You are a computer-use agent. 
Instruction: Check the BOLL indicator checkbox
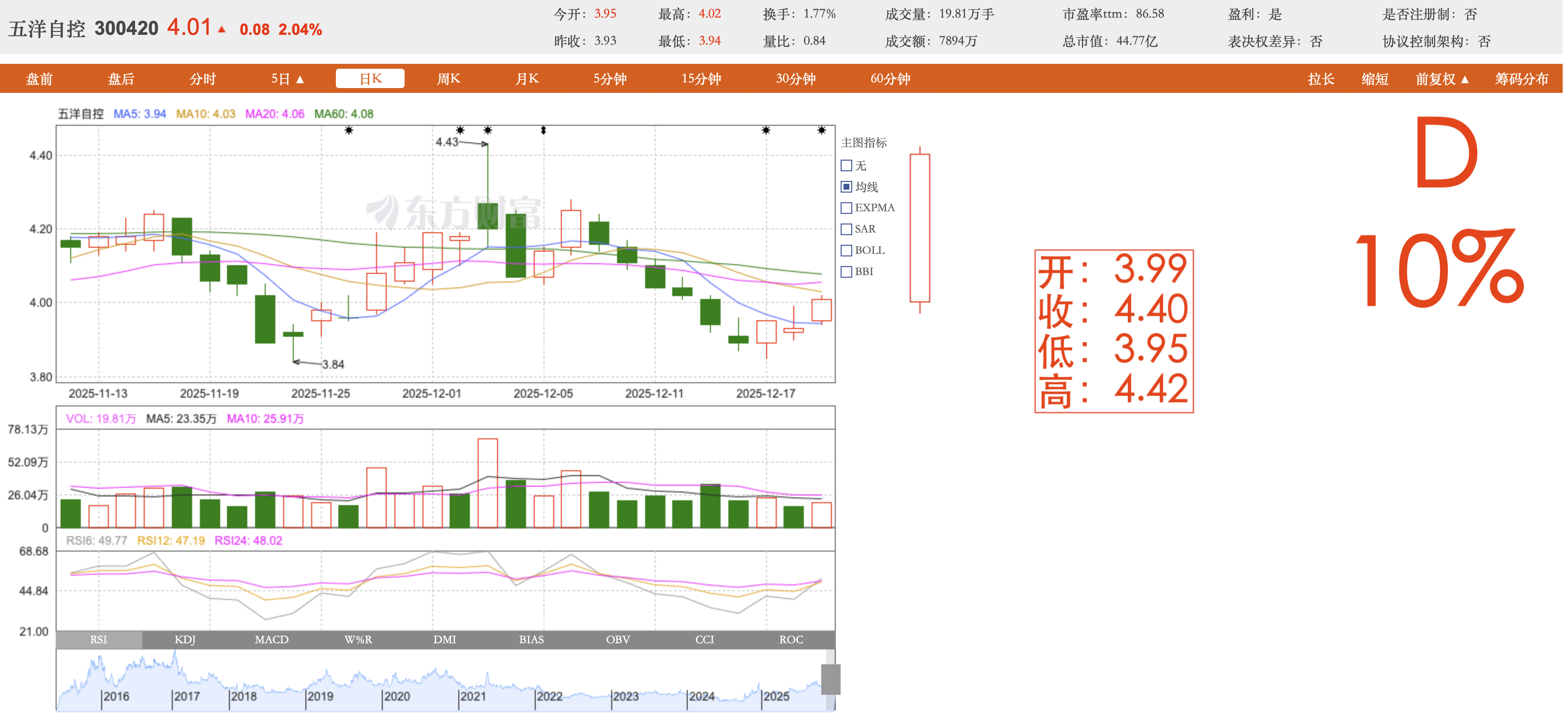846,251
